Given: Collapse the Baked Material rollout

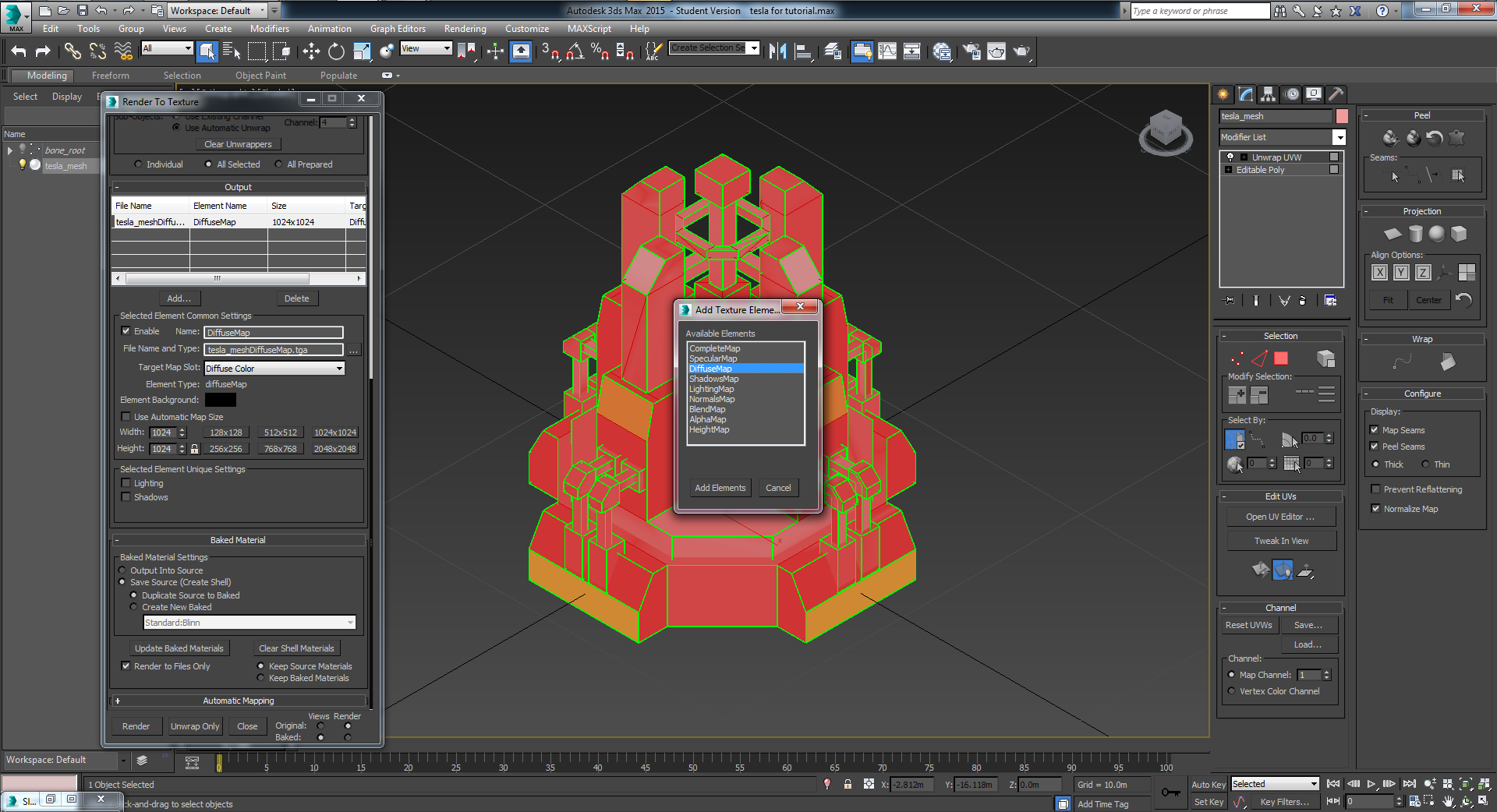Looking at the screenshot, I should tap(239, 540).
